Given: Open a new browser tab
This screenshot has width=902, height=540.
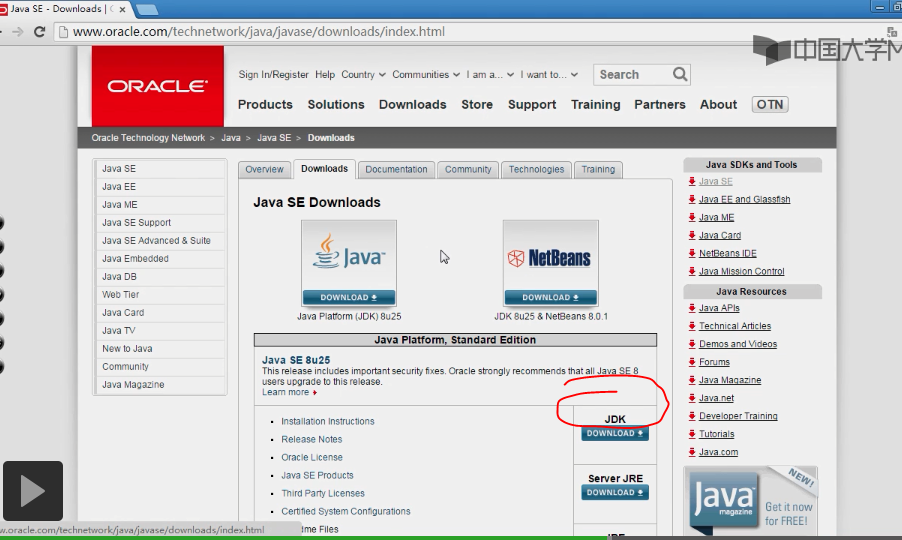Looking at the screenshot, I should (x=147, y=9).
